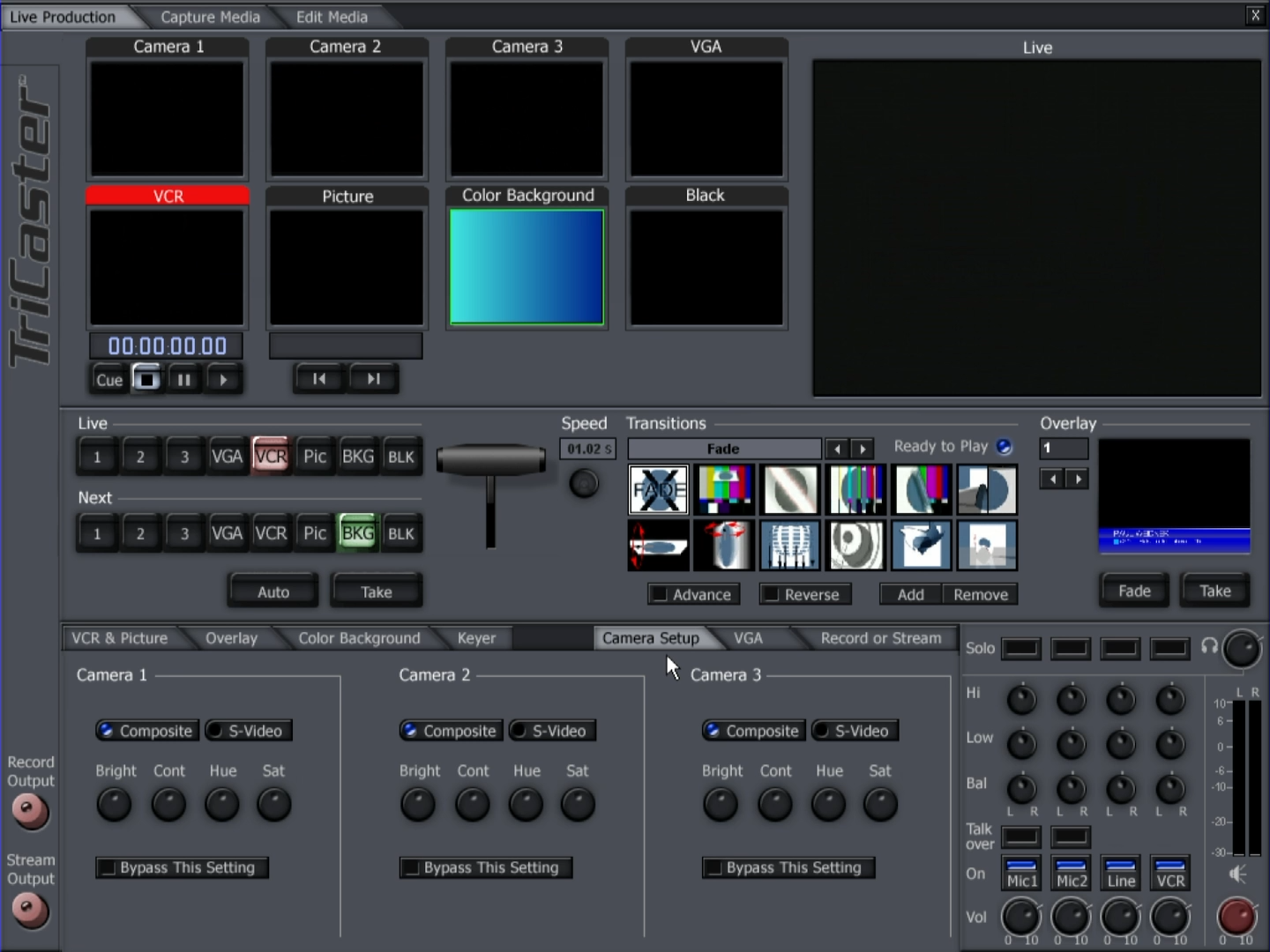Click the Overlay Fade button

coord(1134,591)
